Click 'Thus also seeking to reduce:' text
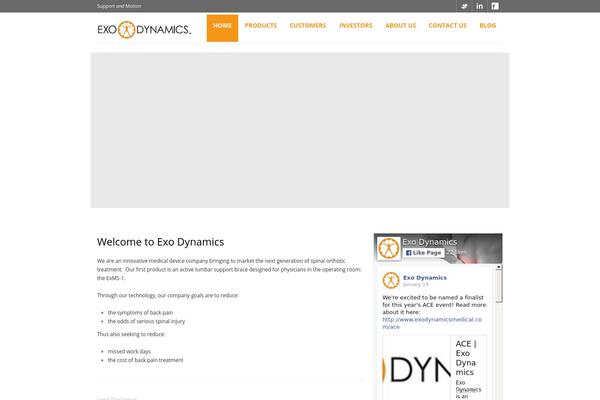600x400 pixels. click(131, 334)
